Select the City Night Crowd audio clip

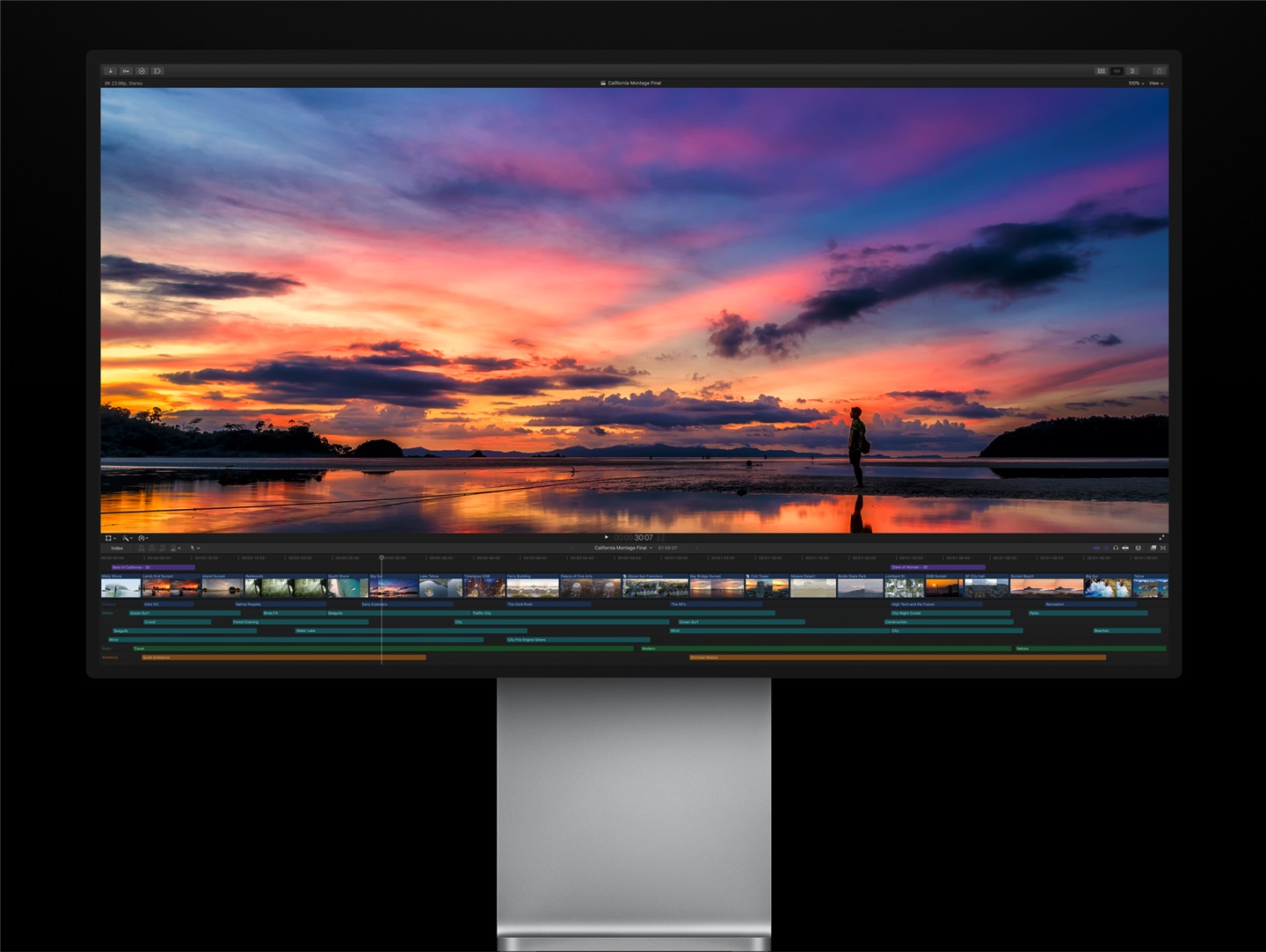tap(950, 613)
